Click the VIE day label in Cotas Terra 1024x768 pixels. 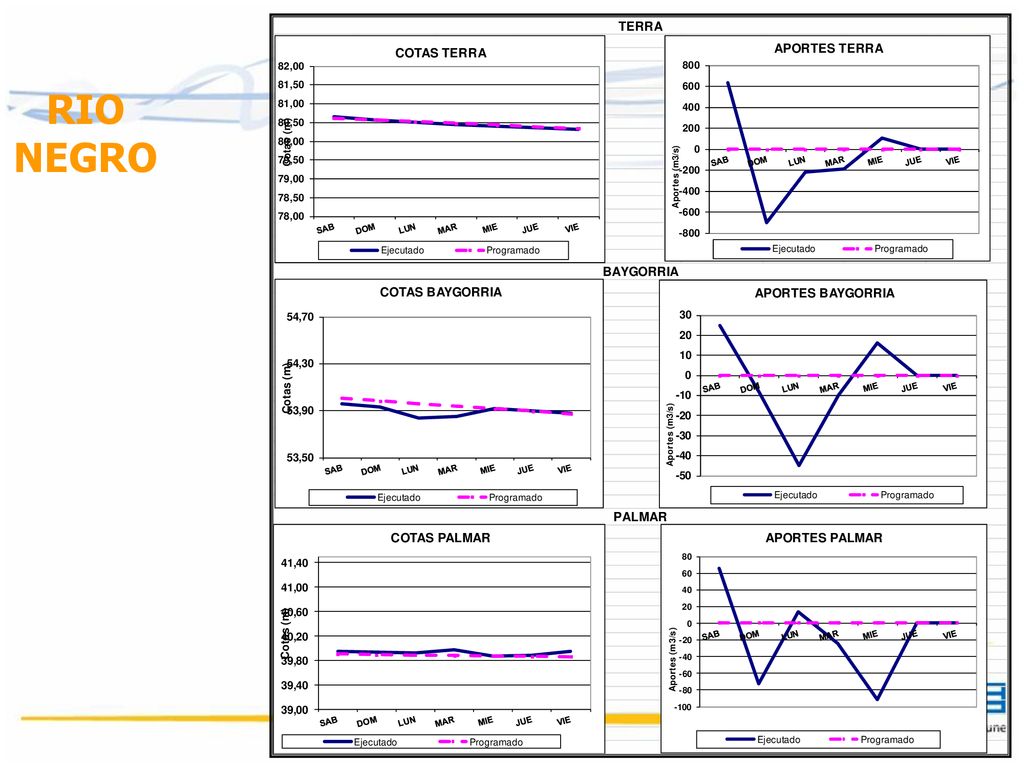(571, 228)
